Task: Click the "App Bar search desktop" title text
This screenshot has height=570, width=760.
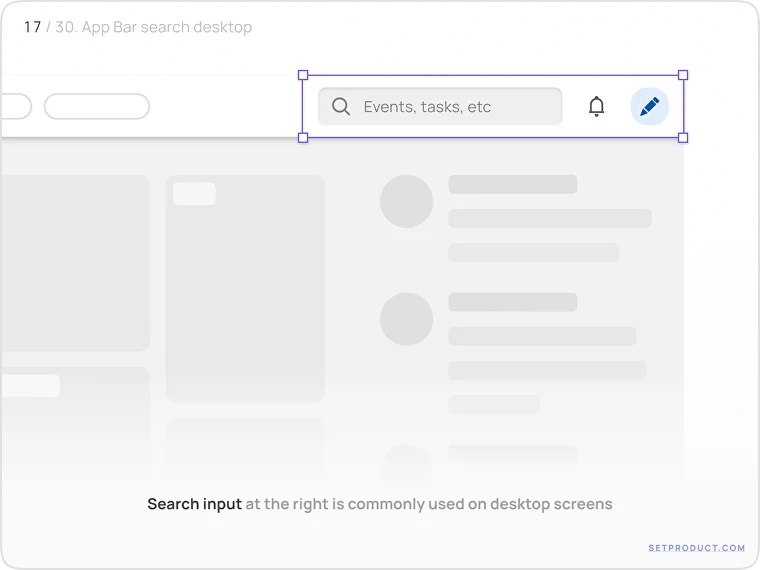Action: click(166, 27)
